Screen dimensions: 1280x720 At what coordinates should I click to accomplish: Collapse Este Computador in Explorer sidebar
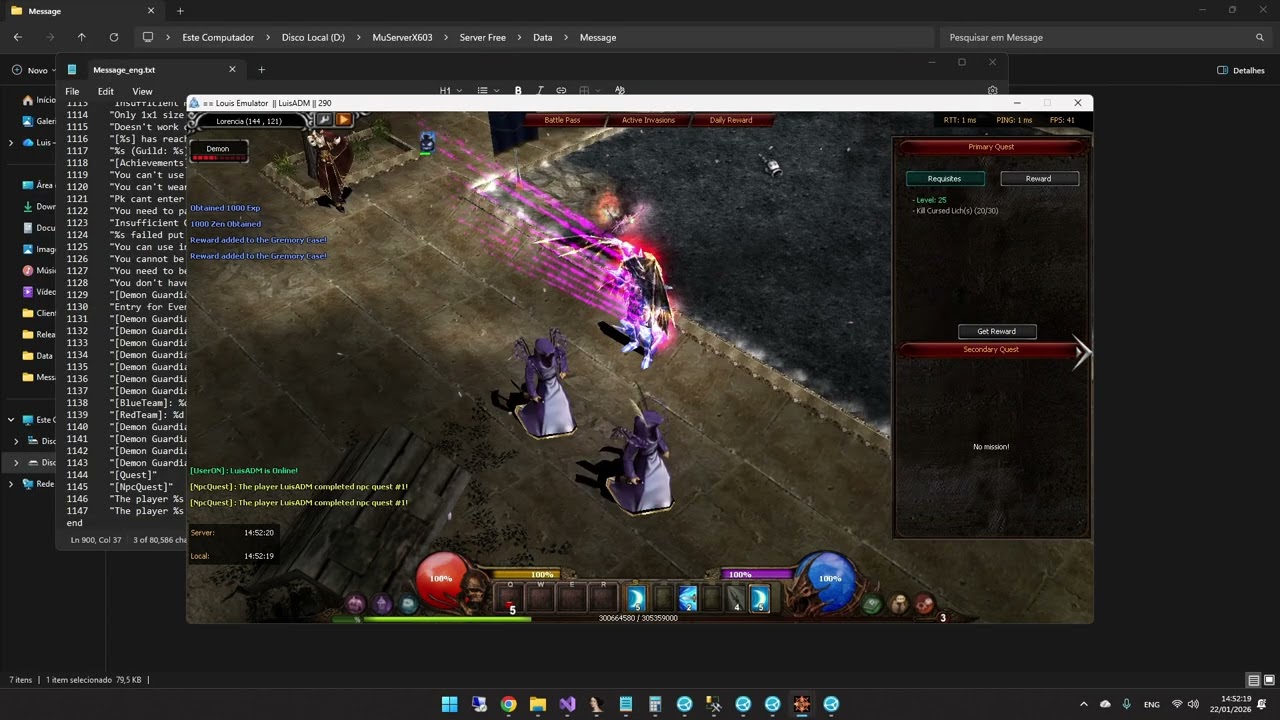(x=11, y=420)
